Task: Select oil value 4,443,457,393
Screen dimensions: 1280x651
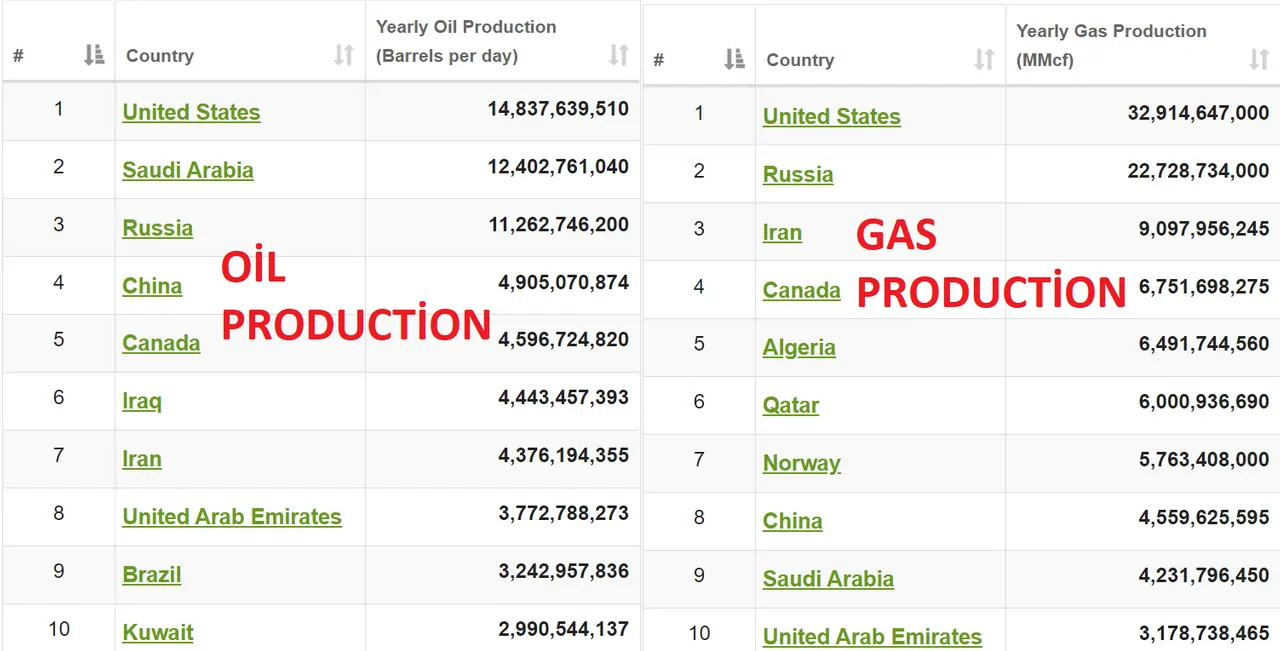Action: [x=563, y=397]
